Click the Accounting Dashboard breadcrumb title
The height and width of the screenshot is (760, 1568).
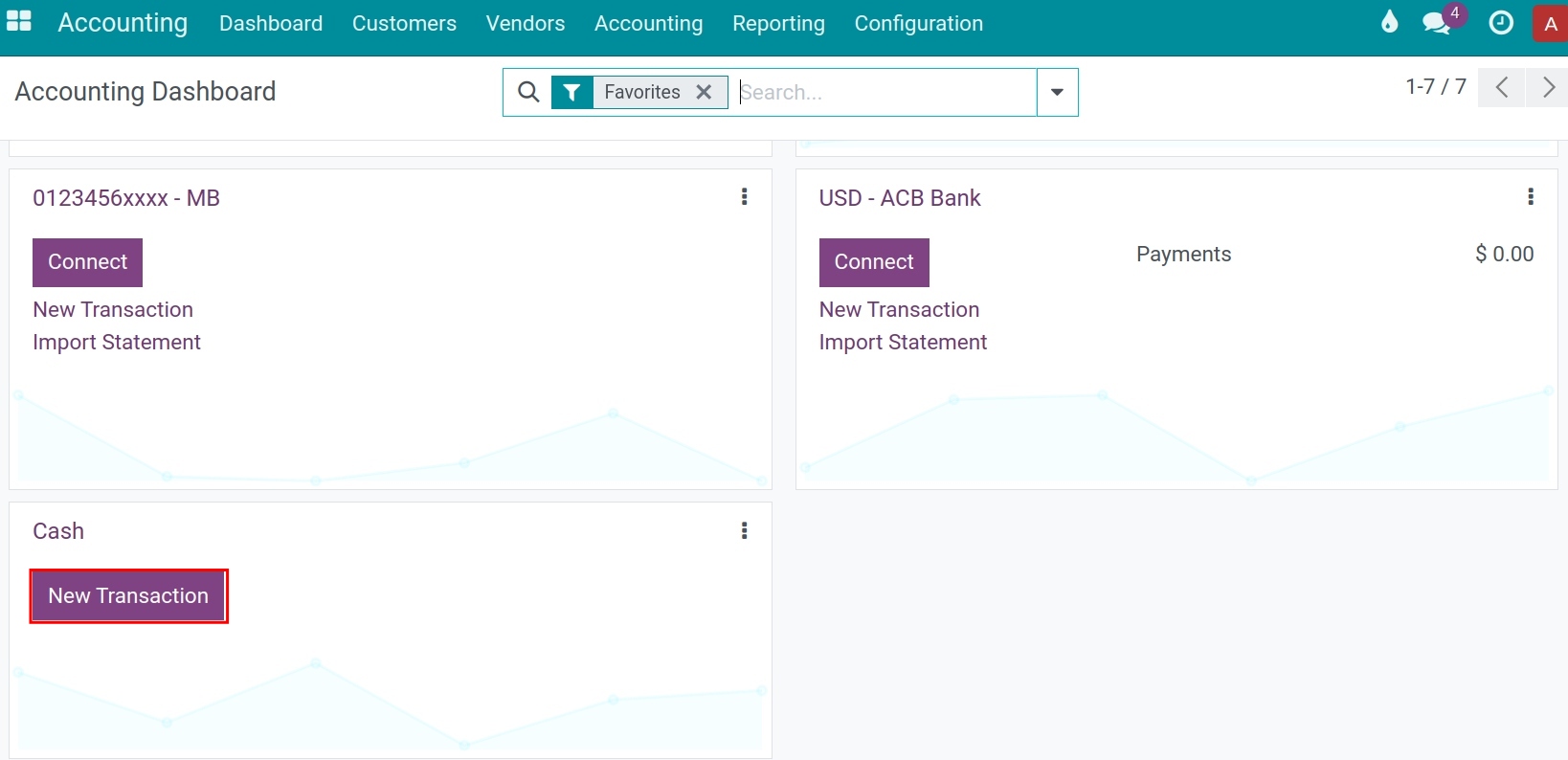[x=146, y=91]
